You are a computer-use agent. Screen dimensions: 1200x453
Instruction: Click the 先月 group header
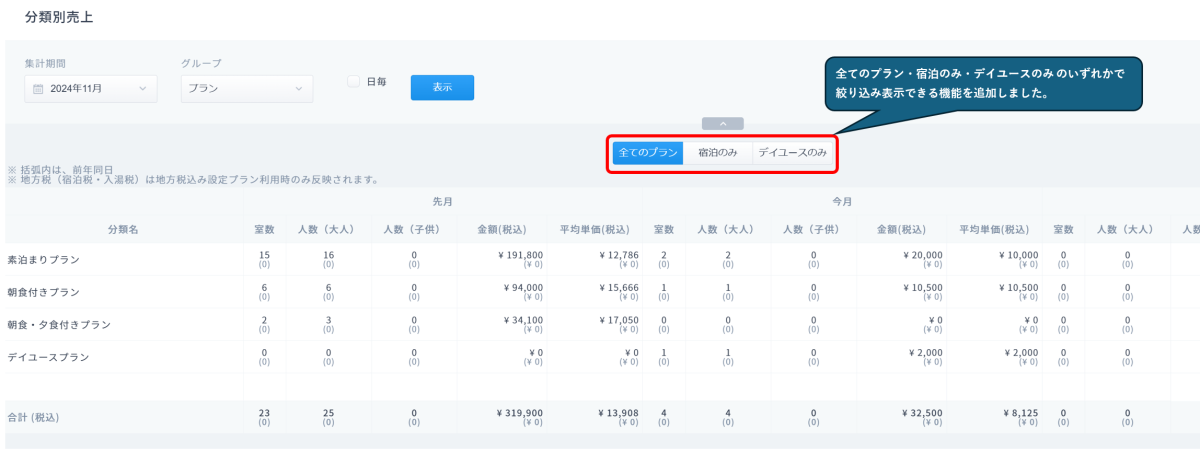pos(443,201)
